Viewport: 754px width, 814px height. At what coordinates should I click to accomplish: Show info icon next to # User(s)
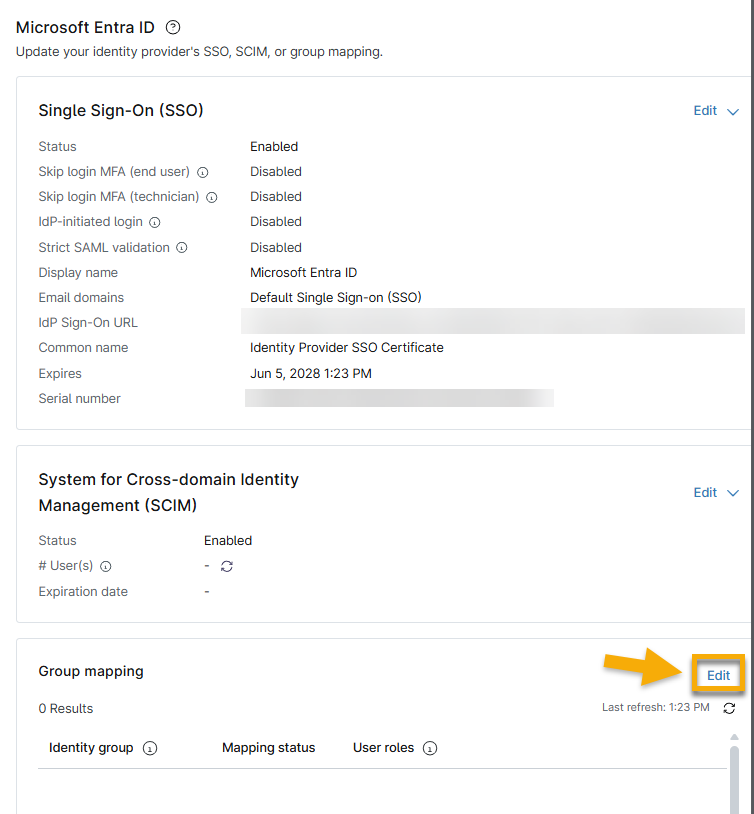click(x=106, y=566)
